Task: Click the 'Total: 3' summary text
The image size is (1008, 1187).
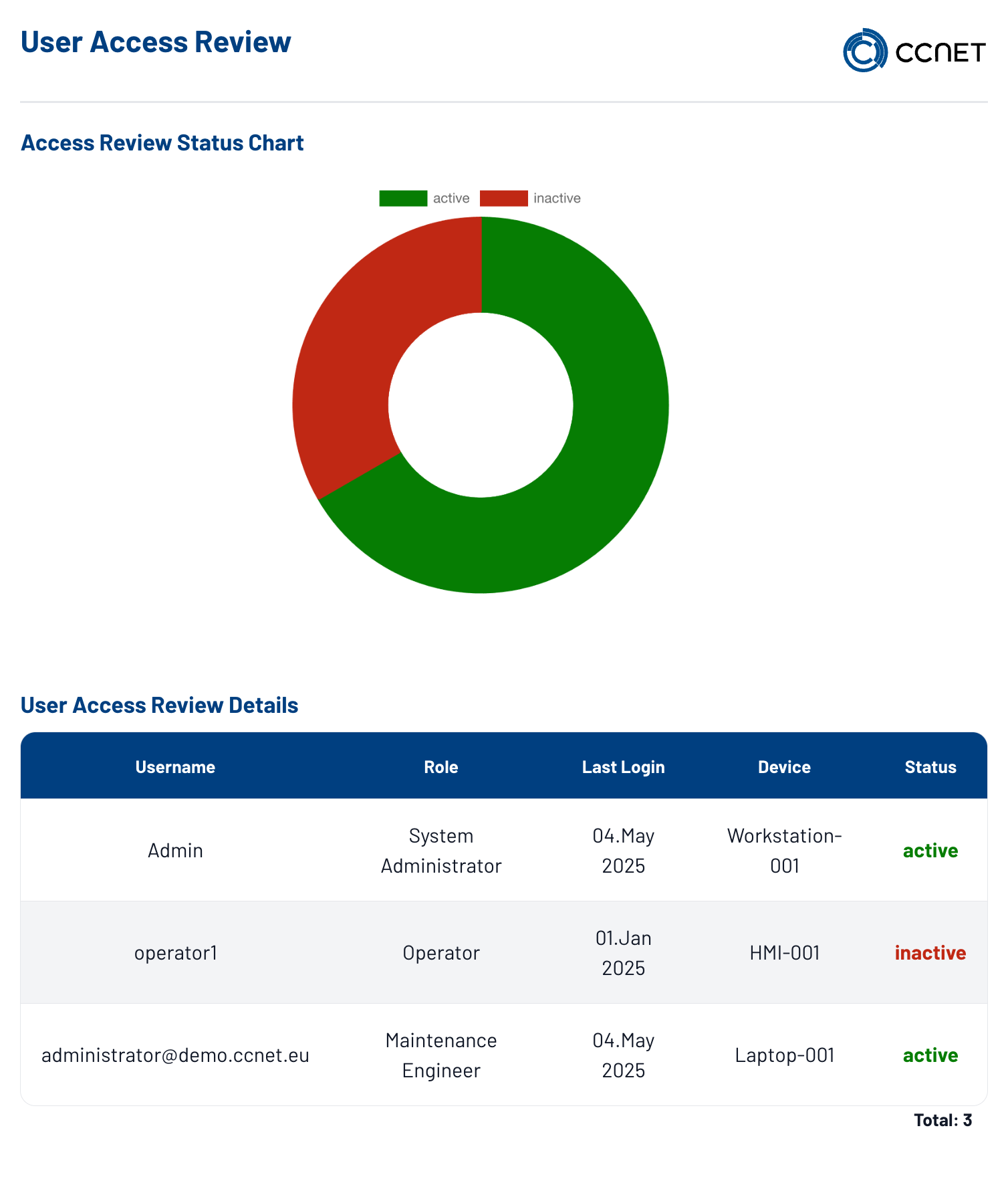Action: (943, 1120)
